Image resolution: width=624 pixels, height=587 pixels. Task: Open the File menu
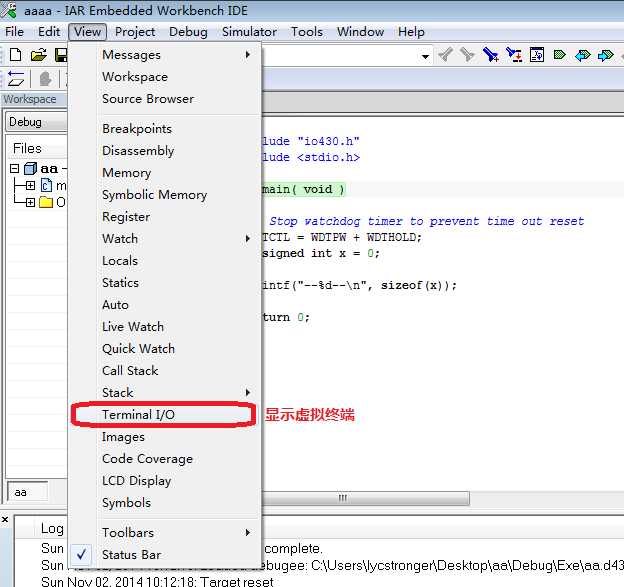click(x=14, y=31)
